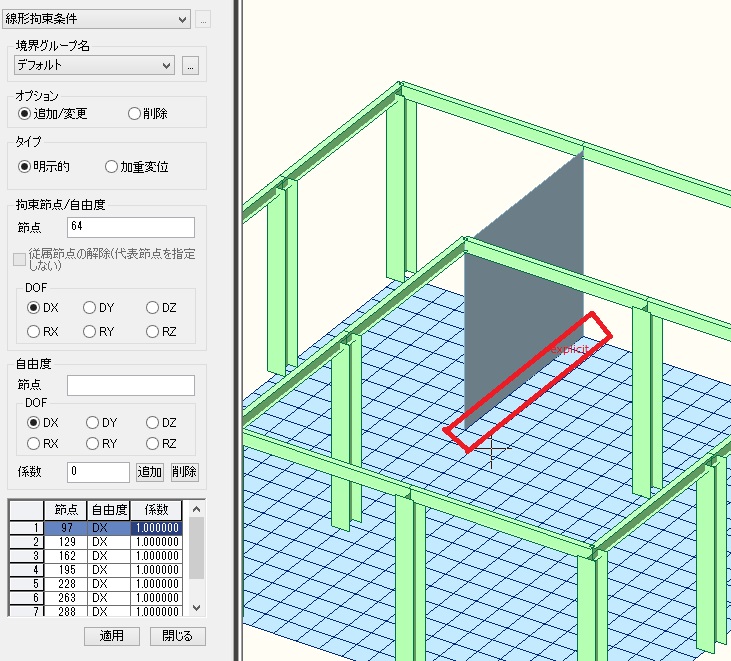This screenshot has width=731, height=661.
Task: Open the 線形拘束条件 dropdown at top
Action: (97, 18)
